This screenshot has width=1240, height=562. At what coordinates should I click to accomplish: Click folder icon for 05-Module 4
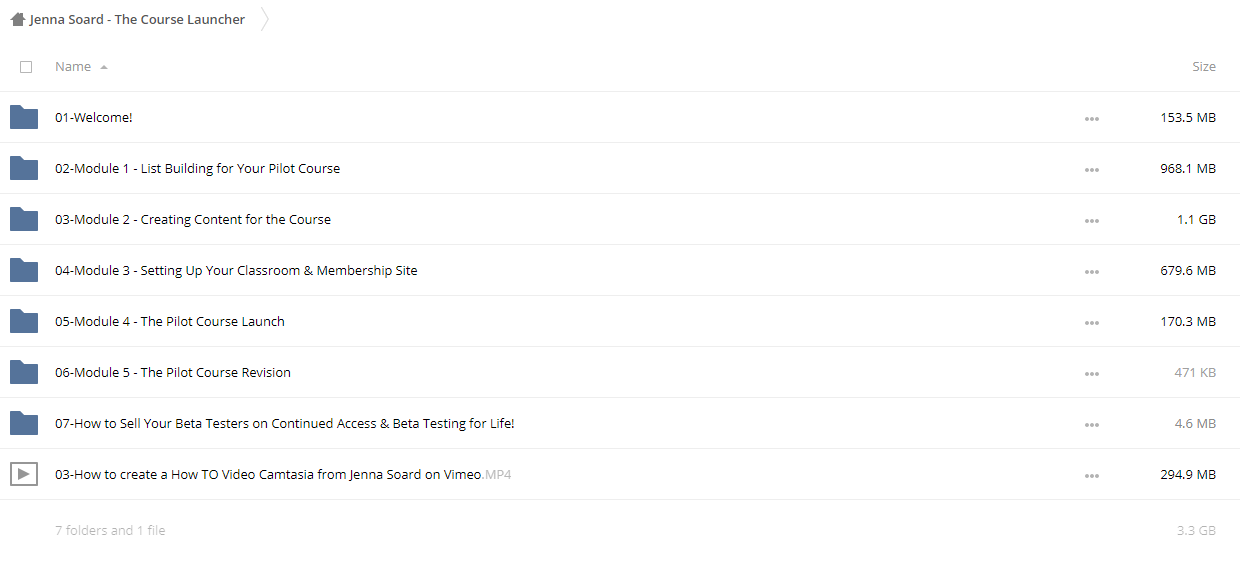(x=24, y=321)
